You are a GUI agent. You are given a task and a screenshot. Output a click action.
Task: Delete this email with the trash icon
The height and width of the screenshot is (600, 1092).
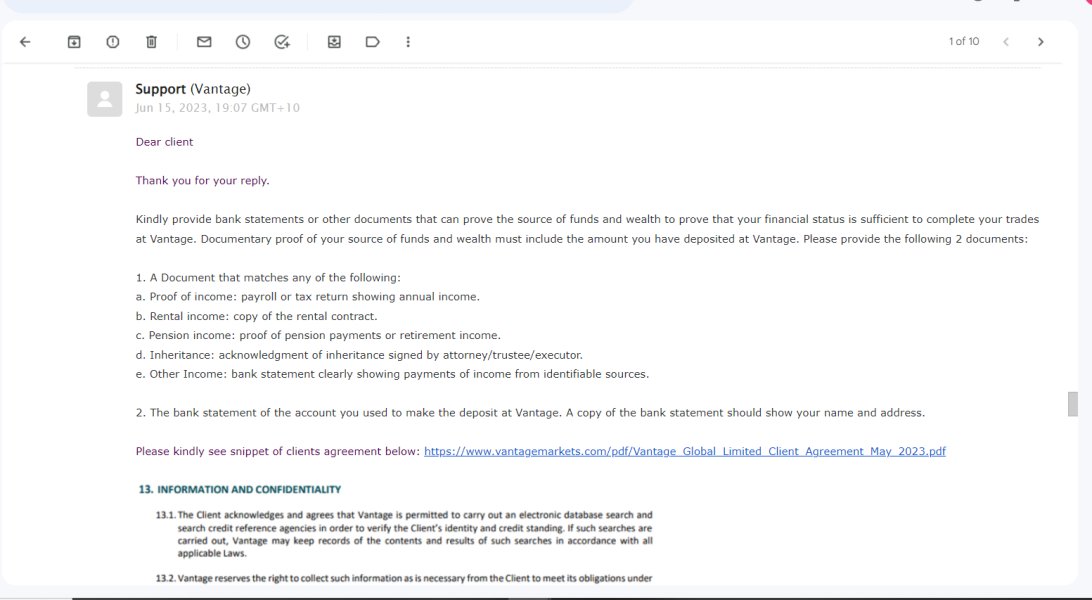(151, 42)
